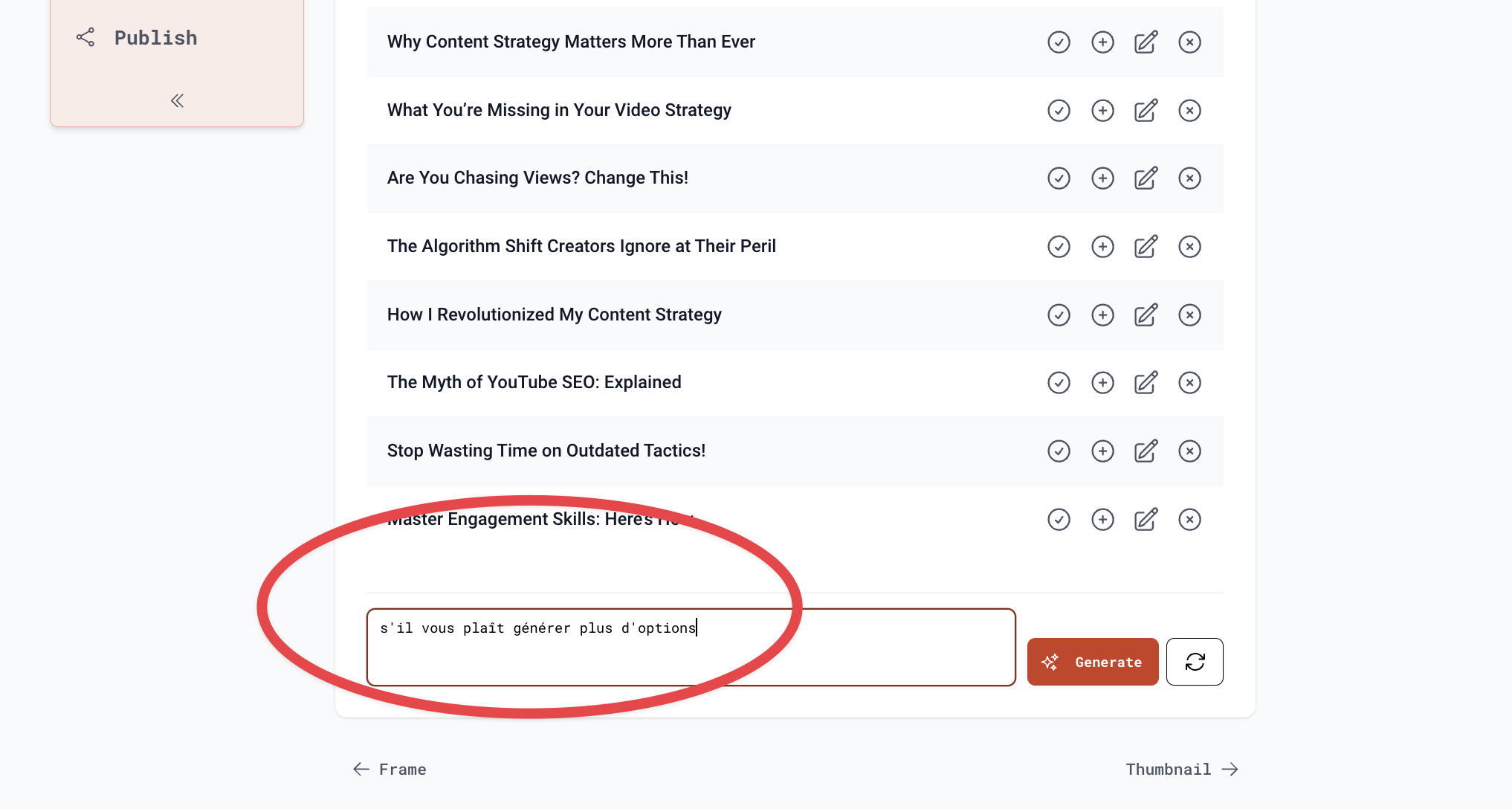Screen dimensions: 1512x809
Task: Approve 'Why Content Strategy Matters More Than Ever' checkmark
Action: pos(1059,42)
